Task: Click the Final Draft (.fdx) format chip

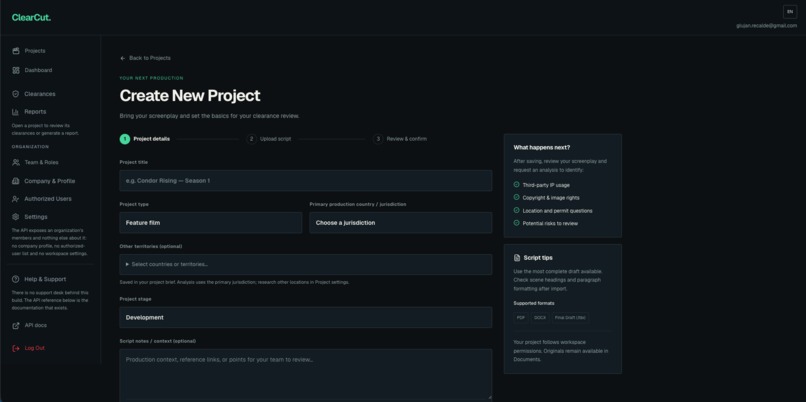Action: 570,318
